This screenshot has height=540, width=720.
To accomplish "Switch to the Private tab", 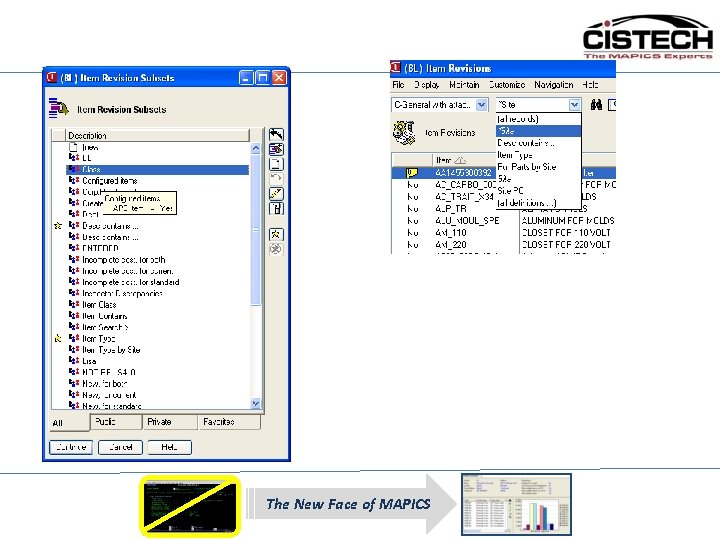I will pos(169,422).
